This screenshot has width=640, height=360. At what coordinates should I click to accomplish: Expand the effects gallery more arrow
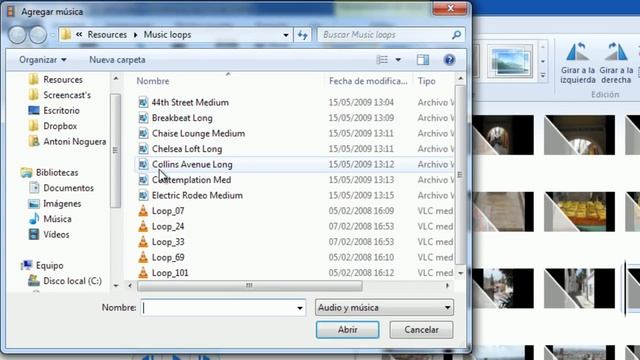(543, 76)
